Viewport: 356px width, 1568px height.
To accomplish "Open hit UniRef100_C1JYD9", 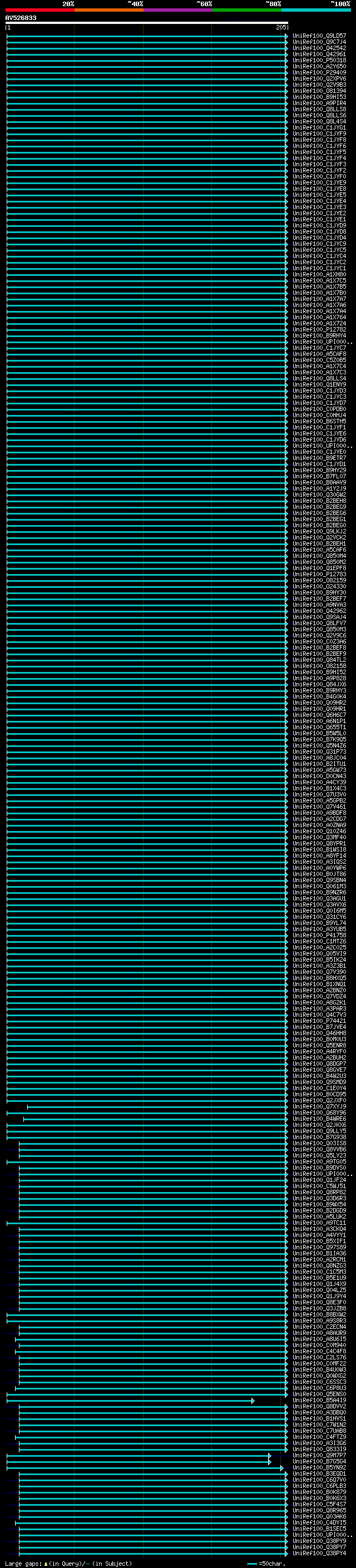I will point(319,225).
